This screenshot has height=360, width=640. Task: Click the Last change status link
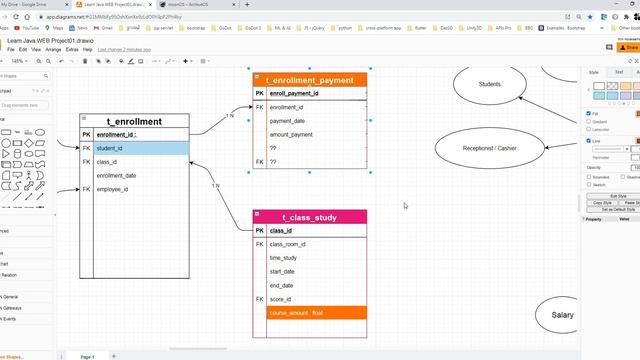(x=124, y=50)
